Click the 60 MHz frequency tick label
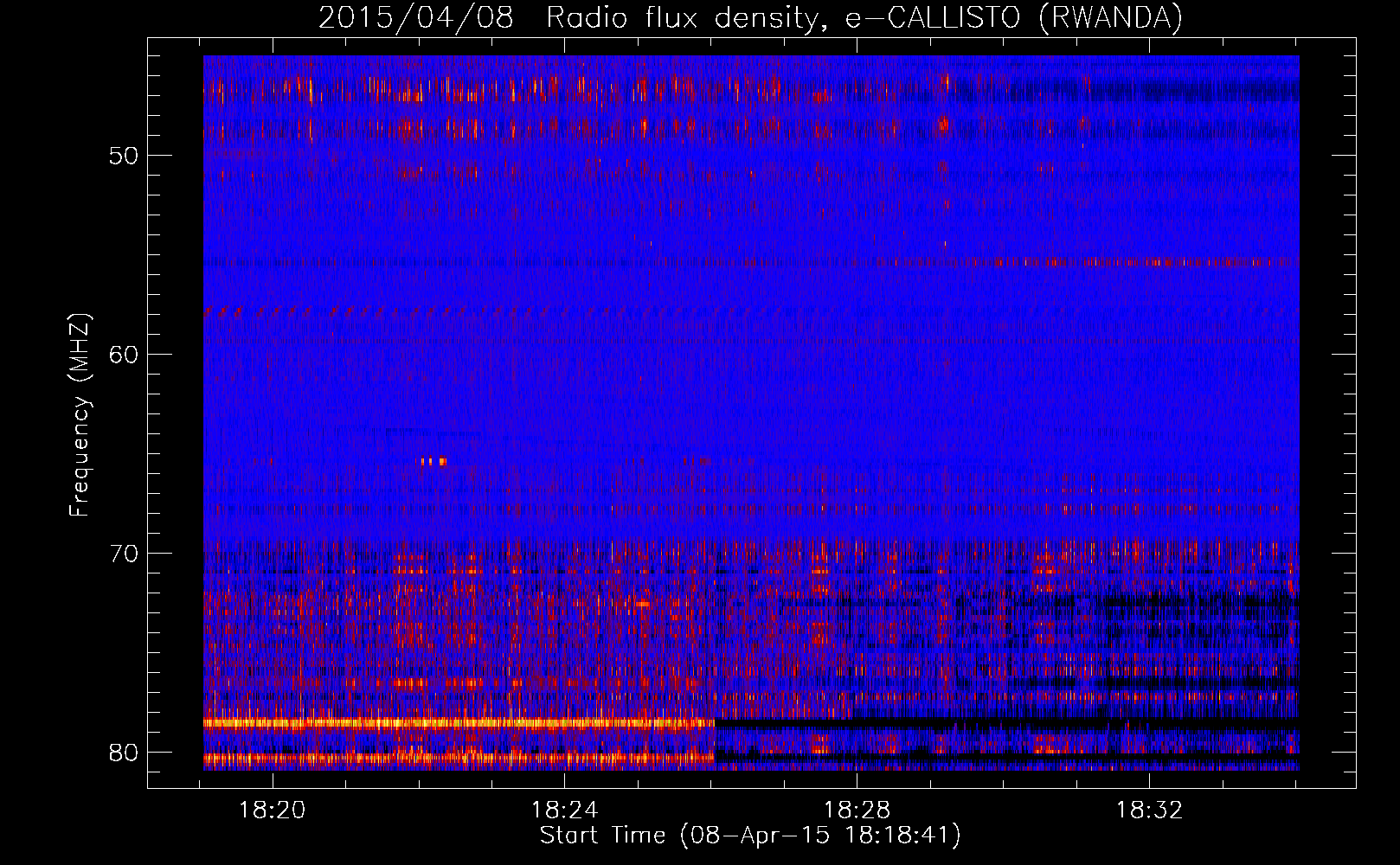This screenshot has height=865, width=1400. pyautogui.click(x=124, y=355)
